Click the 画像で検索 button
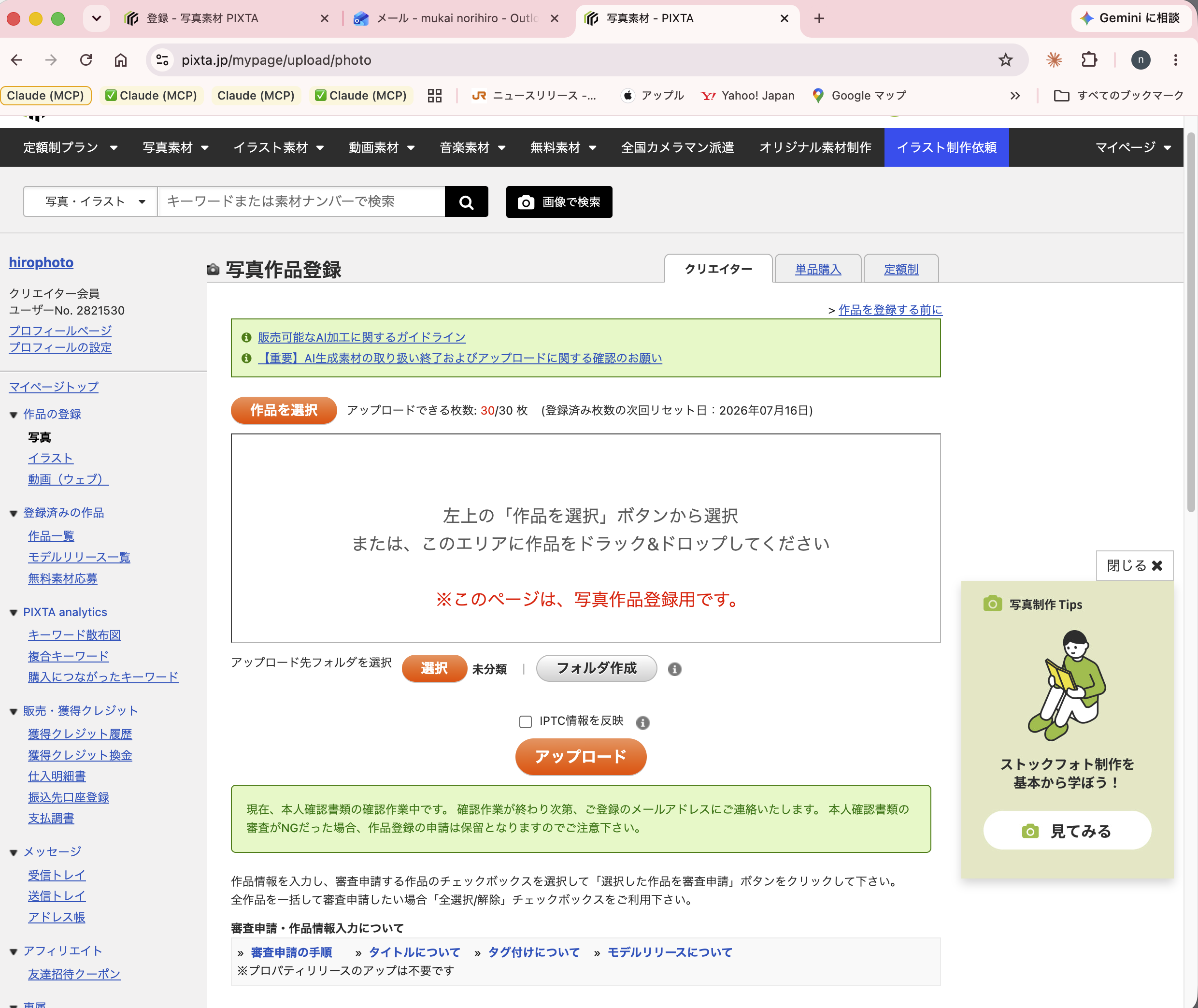Image resolution: width=1198 pixels, height=1008 pixels. pyautogui.click(x=559, y=202)
